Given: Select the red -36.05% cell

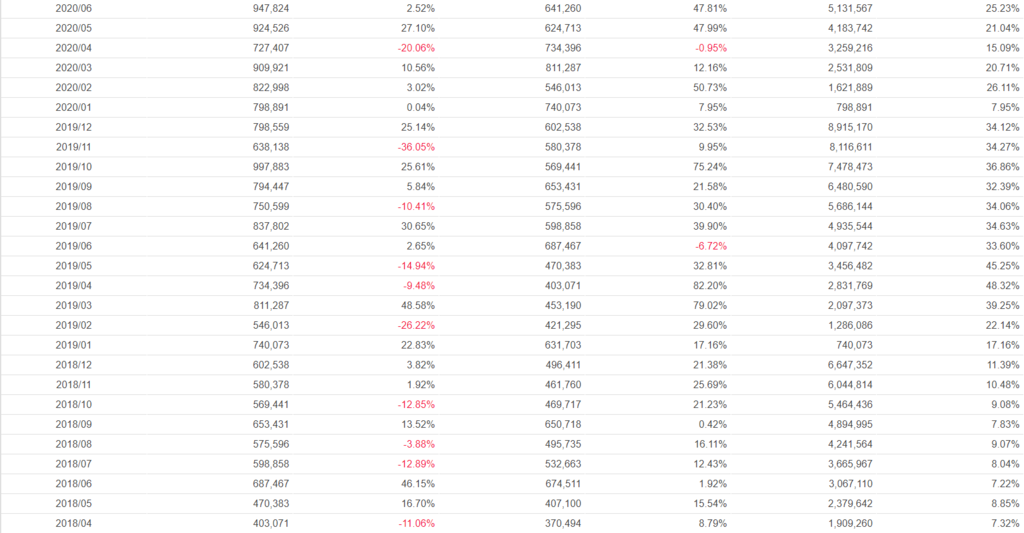Looking at the screenshot, I should (416, 147).
